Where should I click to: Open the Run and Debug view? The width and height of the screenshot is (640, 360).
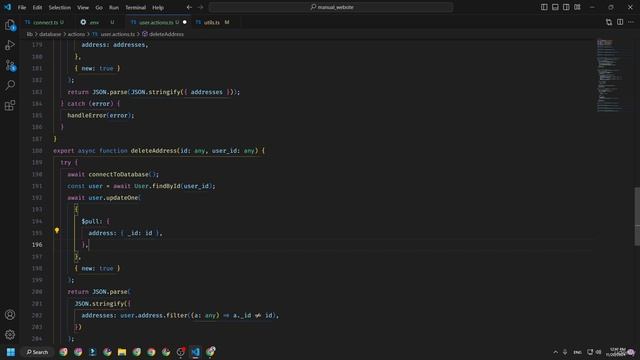(x=10, y=45)
